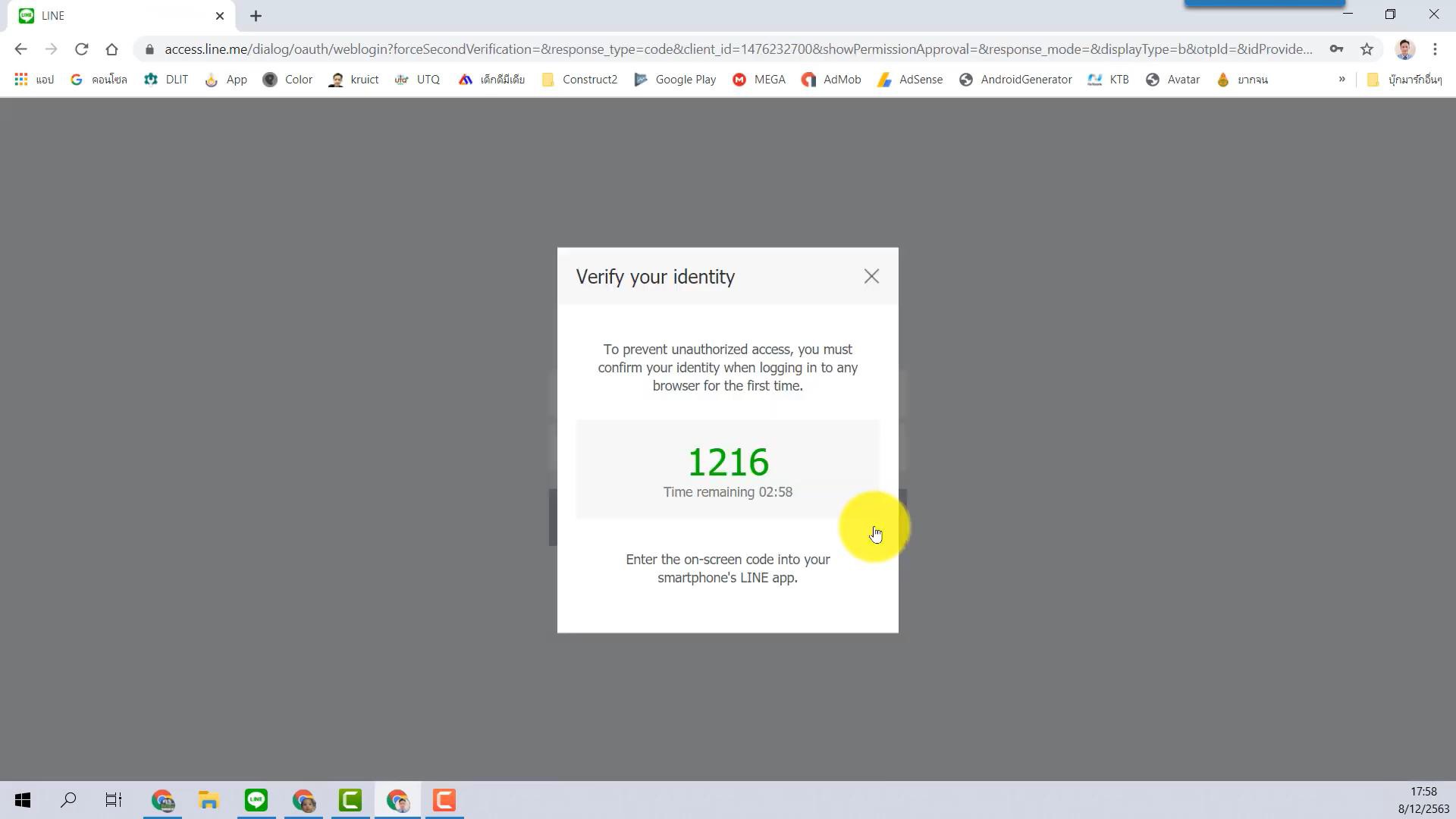Screen dimensions: 1456x819
Task: Open the Color bookmark
Action: coord(287,80)
